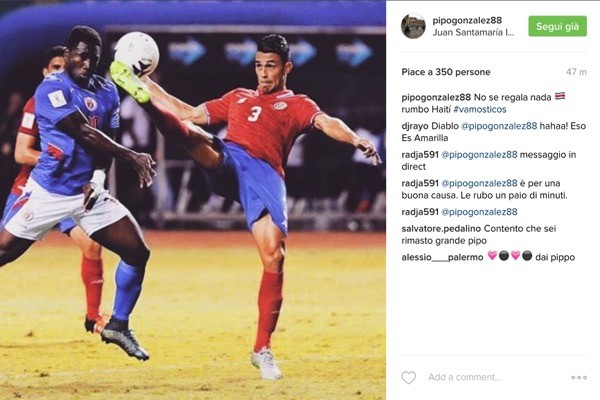Open the pipogonzalez88 username in the header

pos(467,20)
